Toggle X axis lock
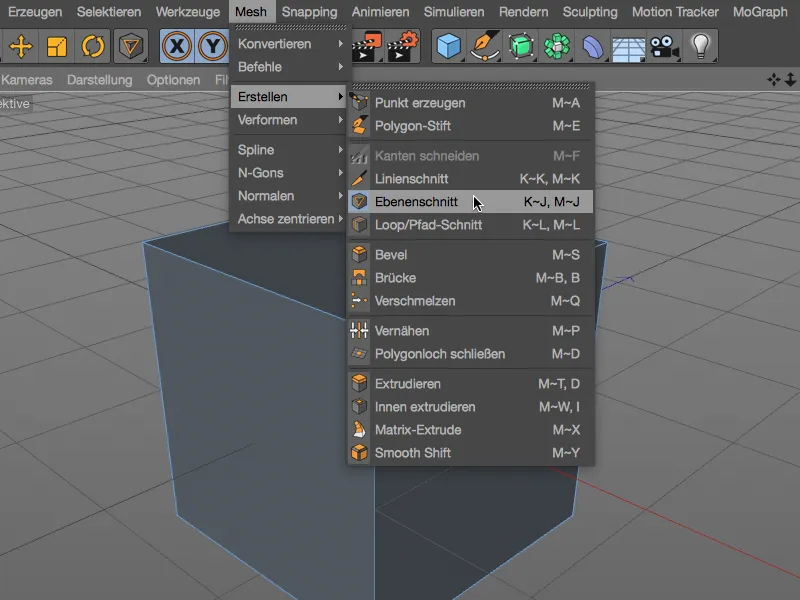 177,46
